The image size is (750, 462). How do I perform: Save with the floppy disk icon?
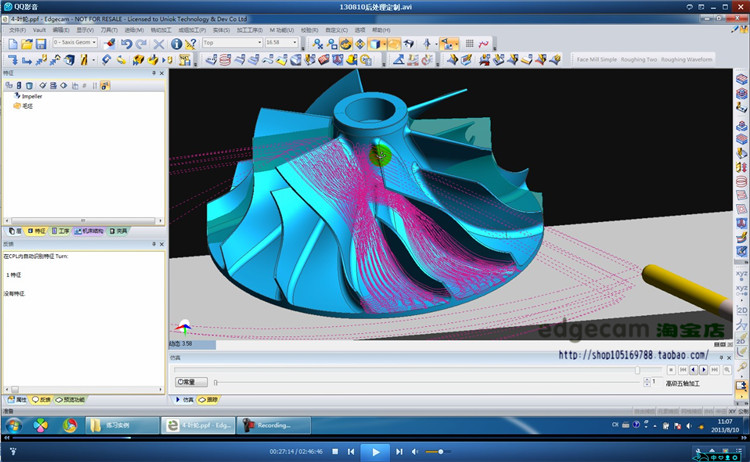click(x=41, y=44)
